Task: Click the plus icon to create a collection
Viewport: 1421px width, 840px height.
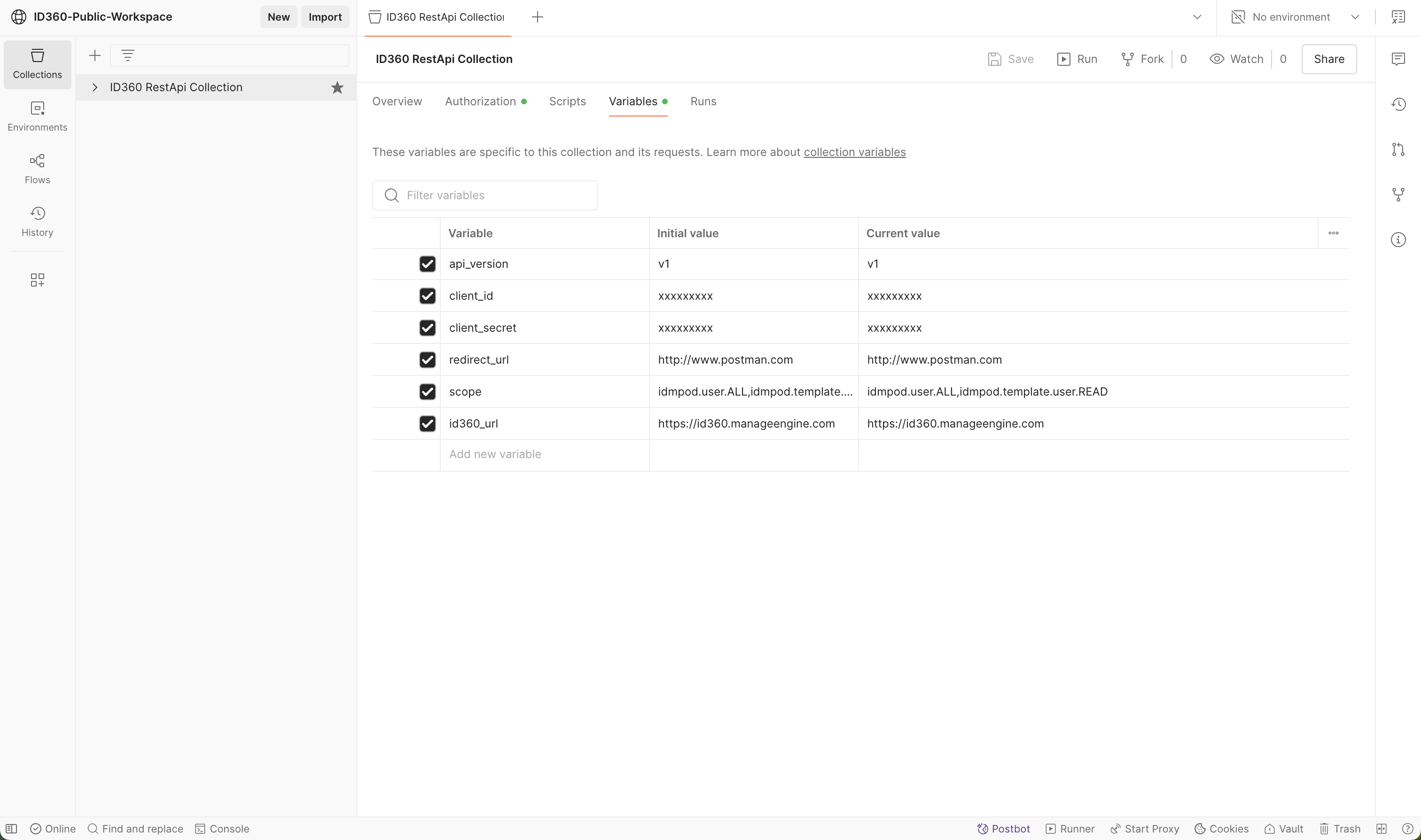Action: 95,55
